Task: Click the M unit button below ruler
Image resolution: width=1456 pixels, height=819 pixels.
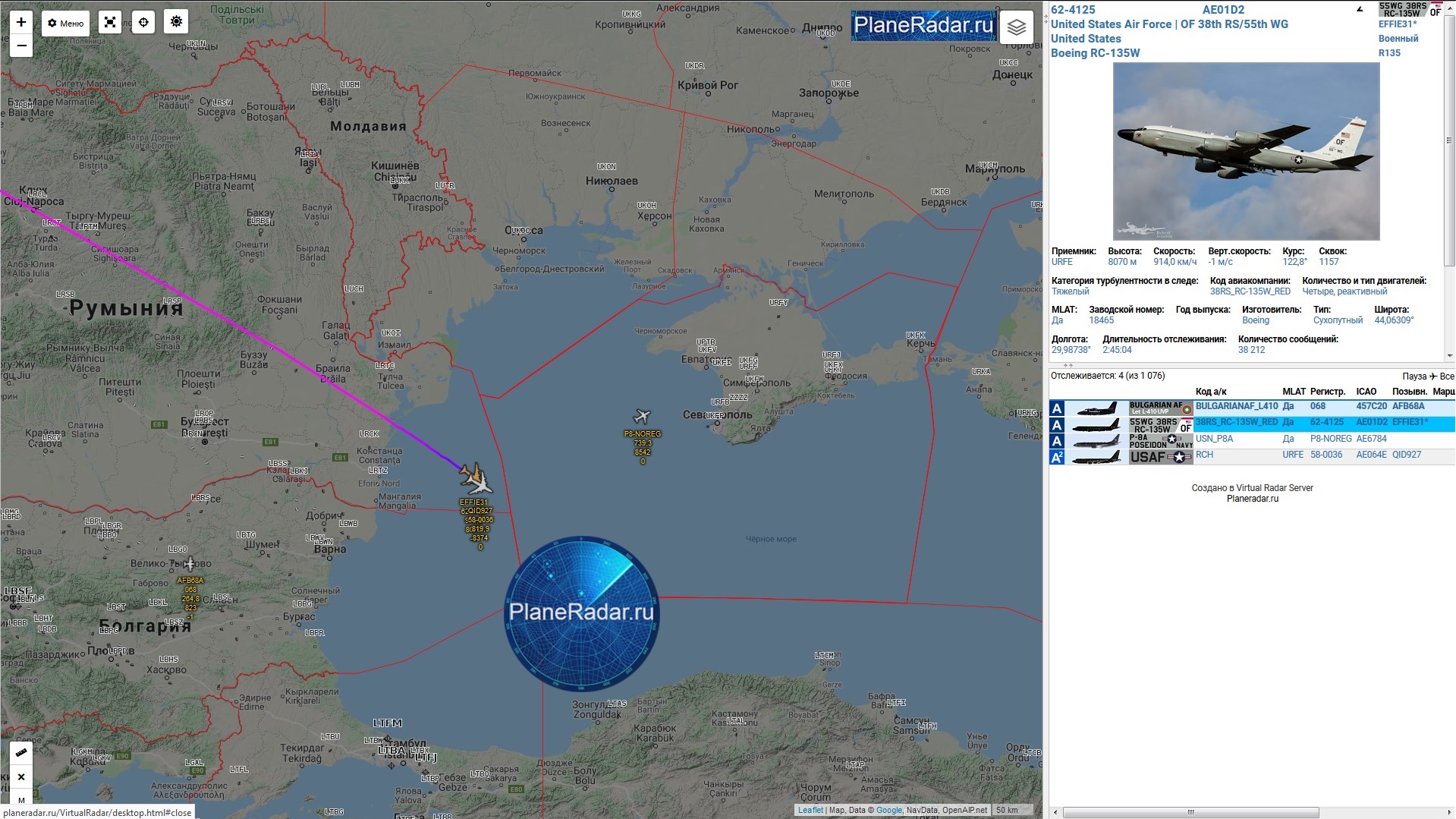Action: pos(21,799)
